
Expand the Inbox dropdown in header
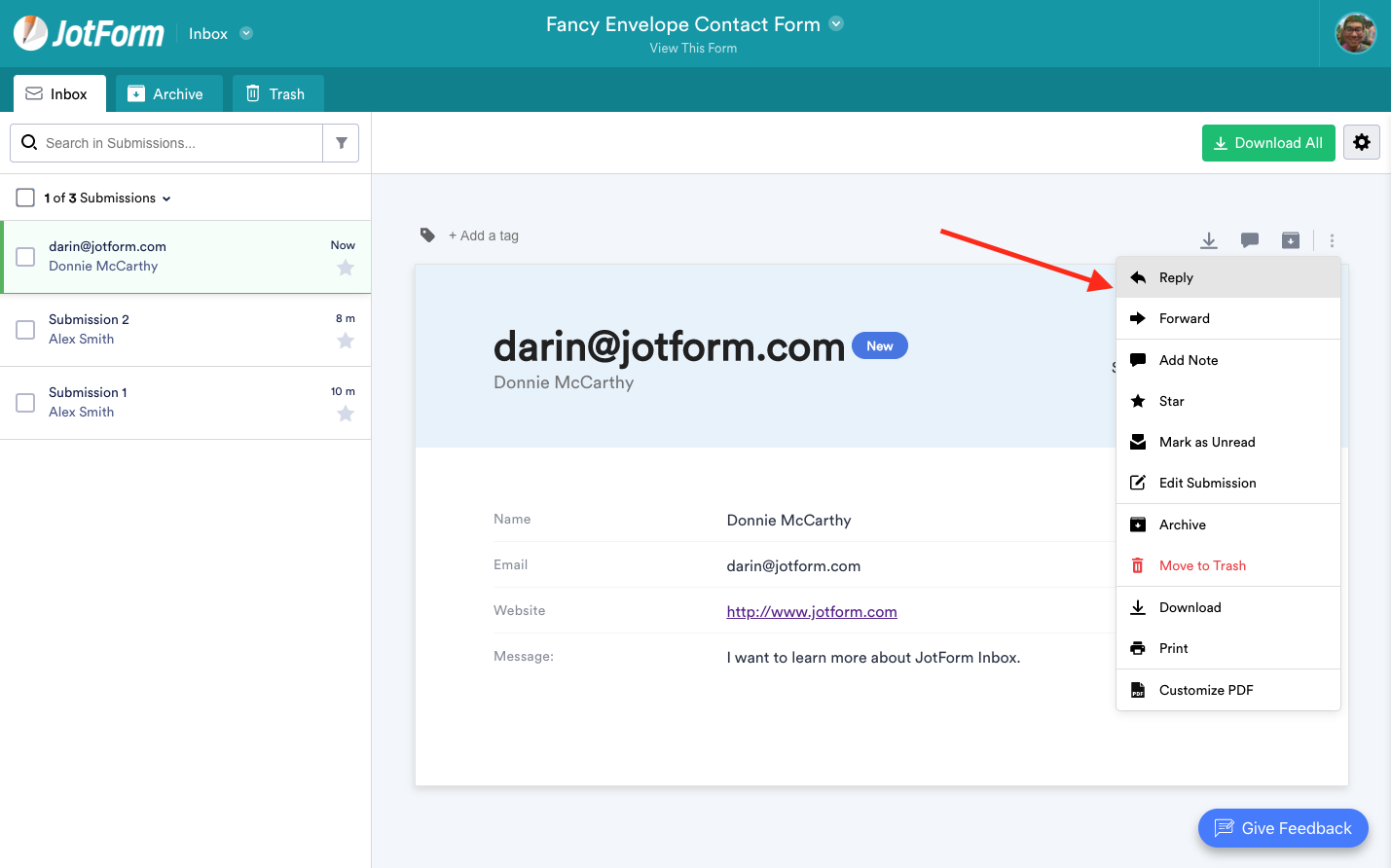pyautogui.click(x=246, y=33)
